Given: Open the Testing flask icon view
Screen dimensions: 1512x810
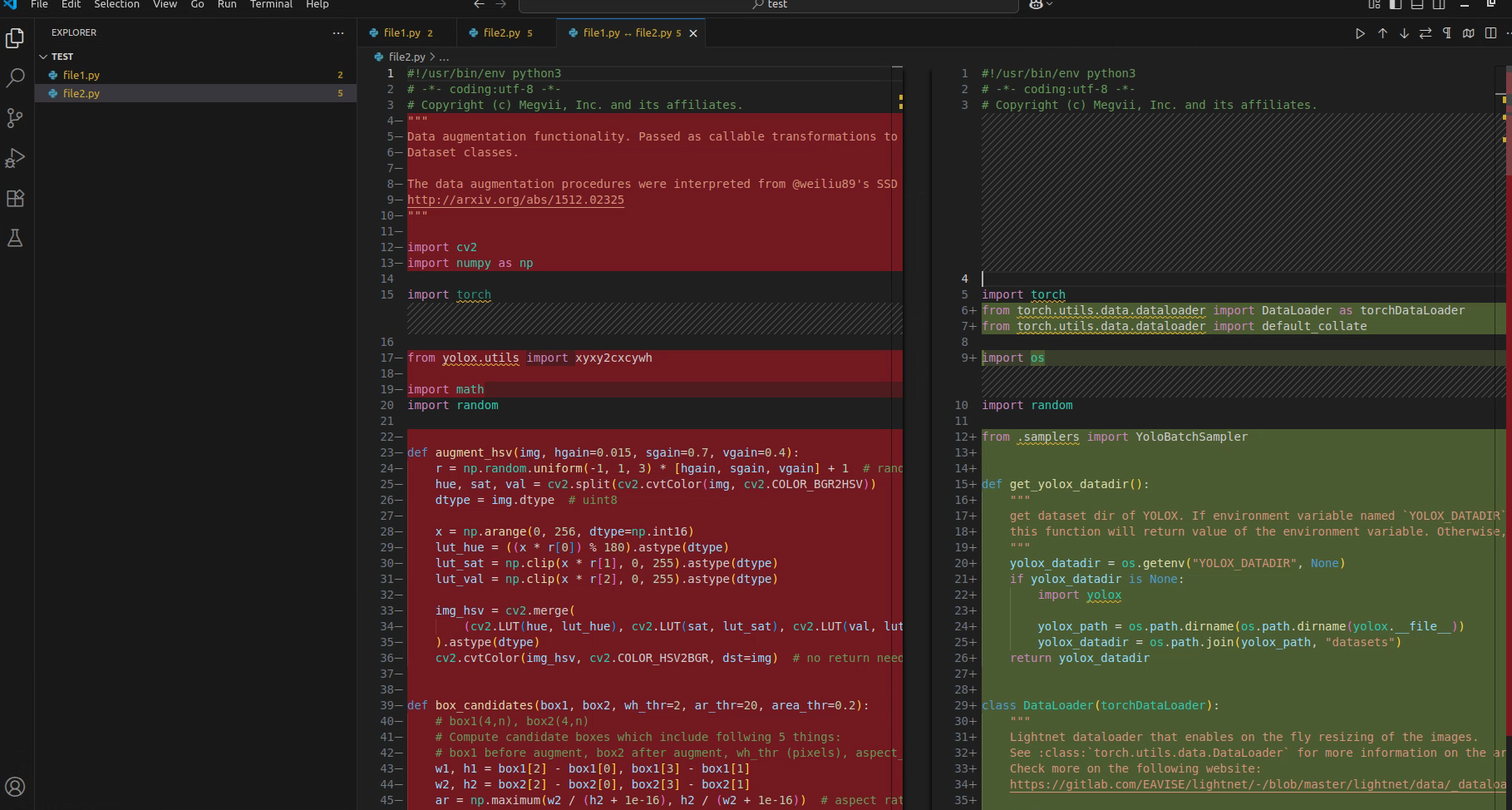Looking at the screenshot, I should 15,239.
